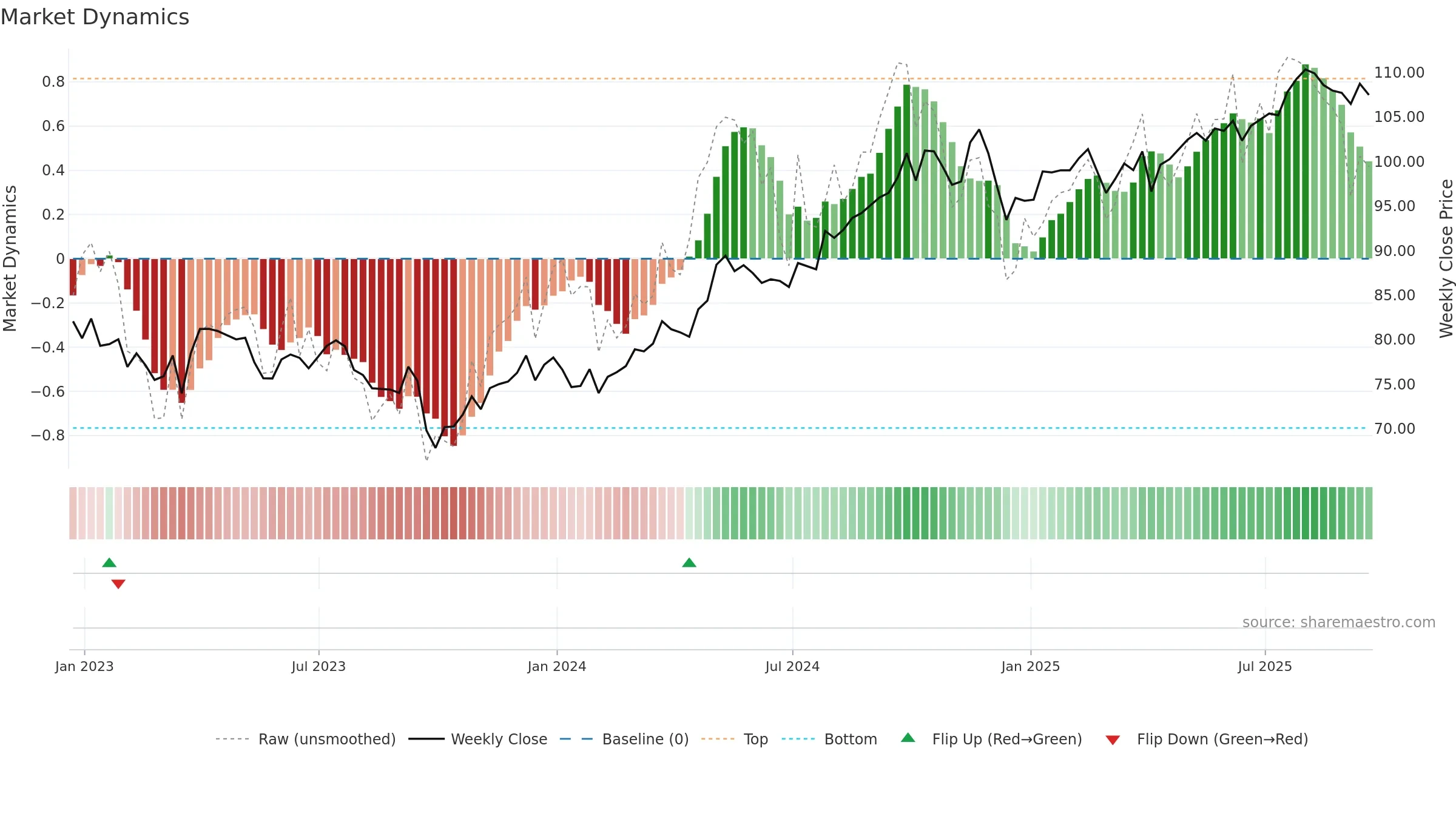The width and height of the screenshot is (1456, 819).
Task: Click the −0.8 left axis tick label
Action: (x=48, y=436)
